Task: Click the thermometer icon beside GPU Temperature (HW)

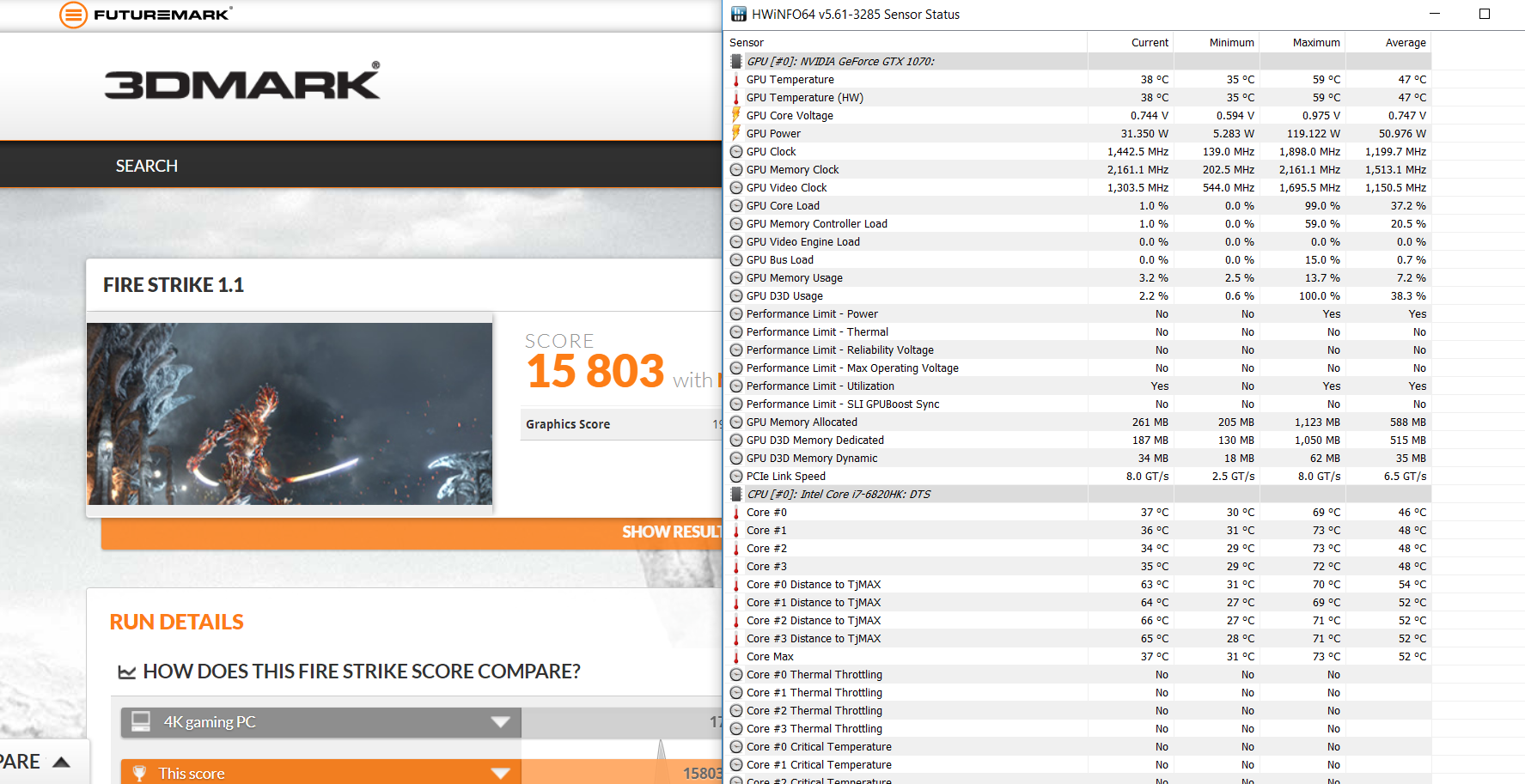Action: pos(736,97)
